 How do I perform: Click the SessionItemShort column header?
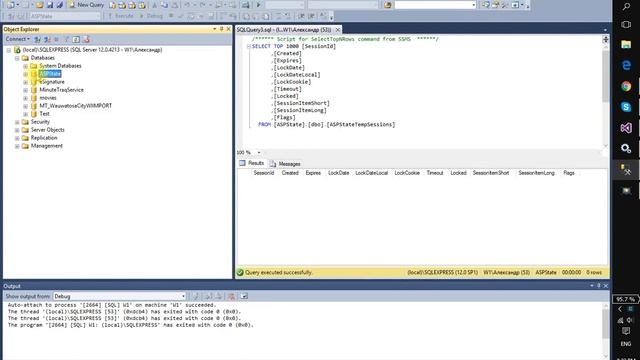491,173
